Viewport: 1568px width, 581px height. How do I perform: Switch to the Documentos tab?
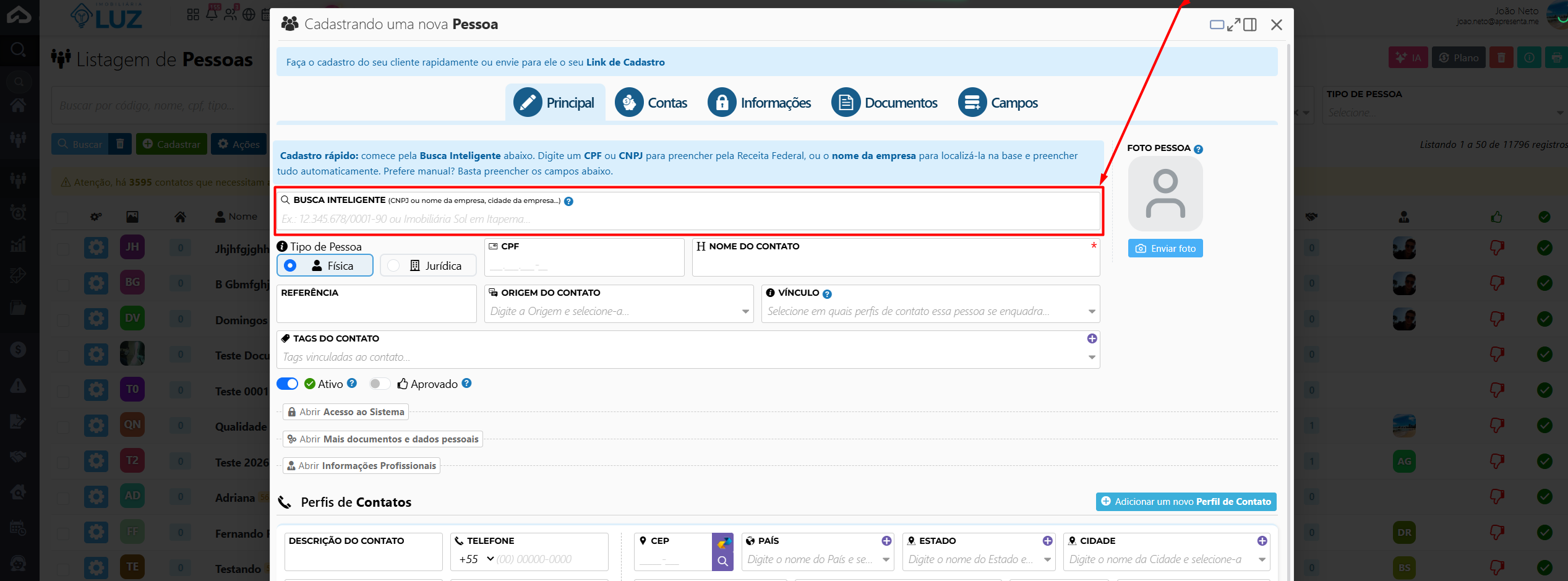click(885, 103)
